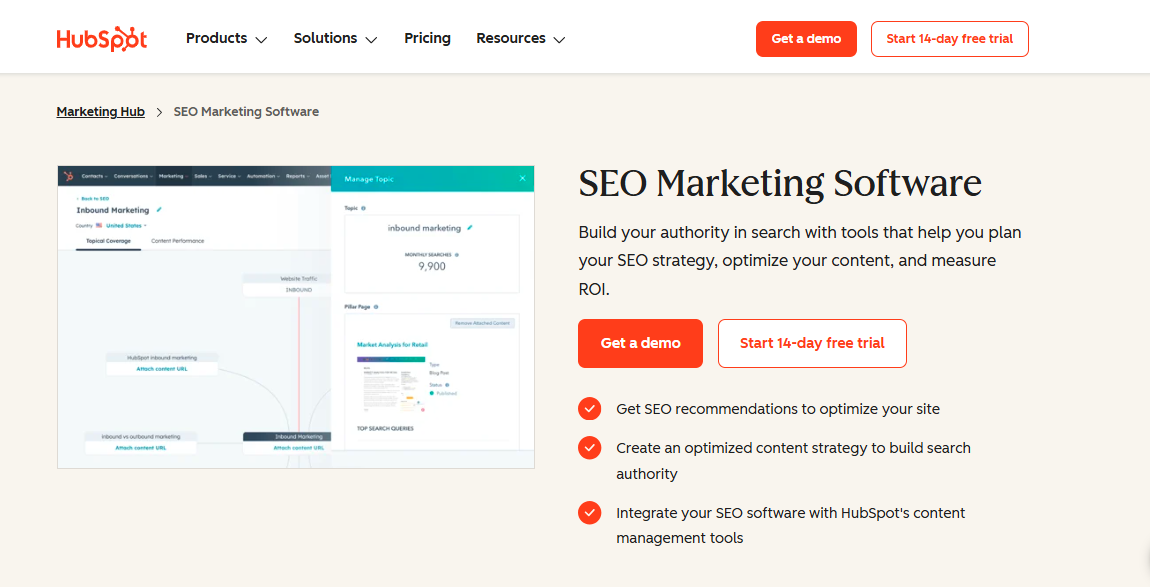Click the HubSpot sprocket icon in the dashboard screenshot

click(70, 176)
